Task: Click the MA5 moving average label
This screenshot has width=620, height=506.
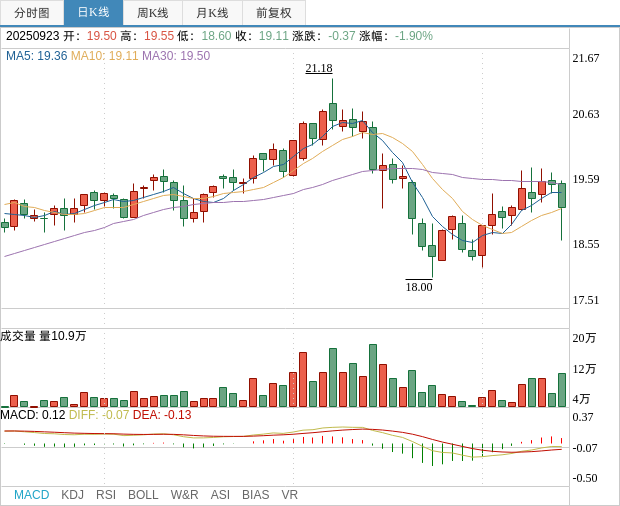Action: click(x=36, y=56)
